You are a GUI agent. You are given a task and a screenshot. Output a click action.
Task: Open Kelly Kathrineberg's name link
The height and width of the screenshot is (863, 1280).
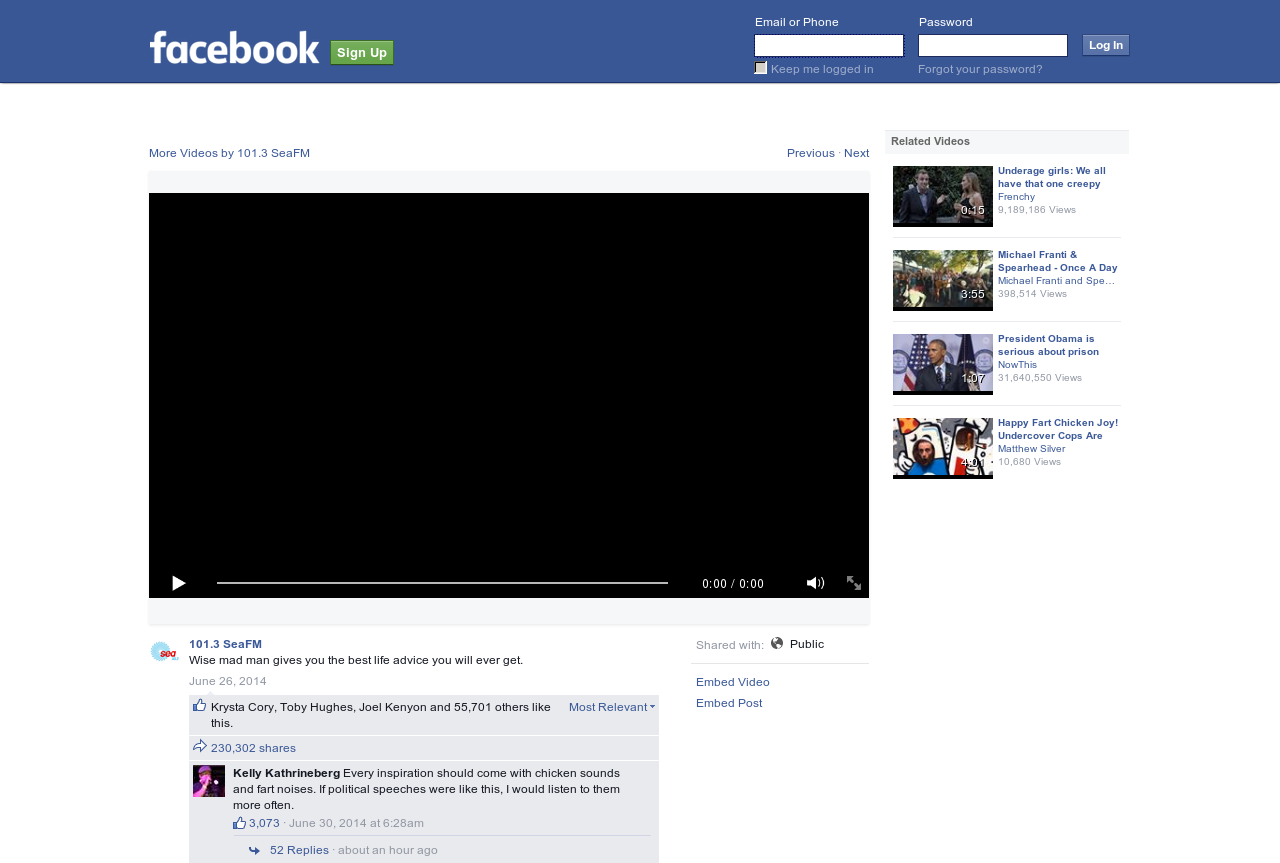coord(287,773)
